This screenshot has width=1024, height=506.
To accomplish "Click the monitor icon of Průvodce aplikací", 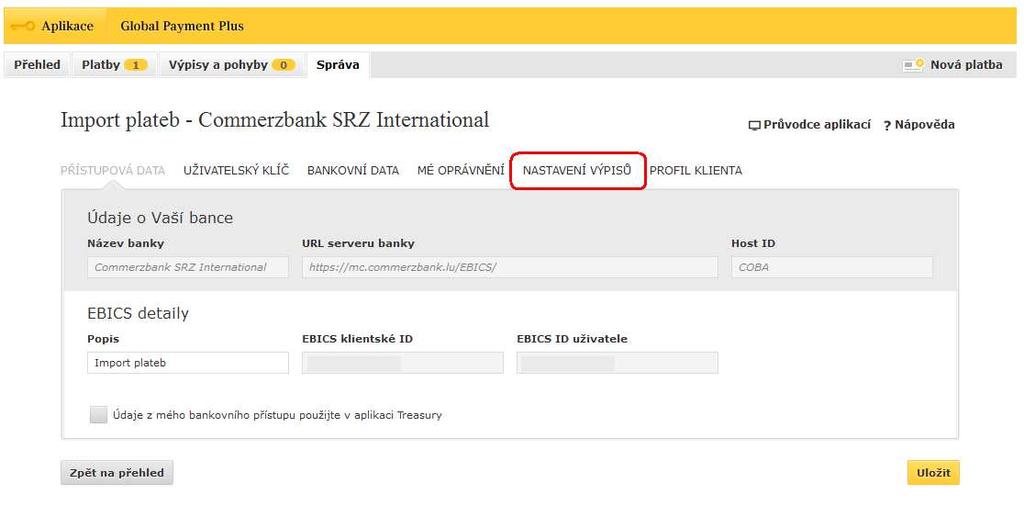I will tap(754, 125).
